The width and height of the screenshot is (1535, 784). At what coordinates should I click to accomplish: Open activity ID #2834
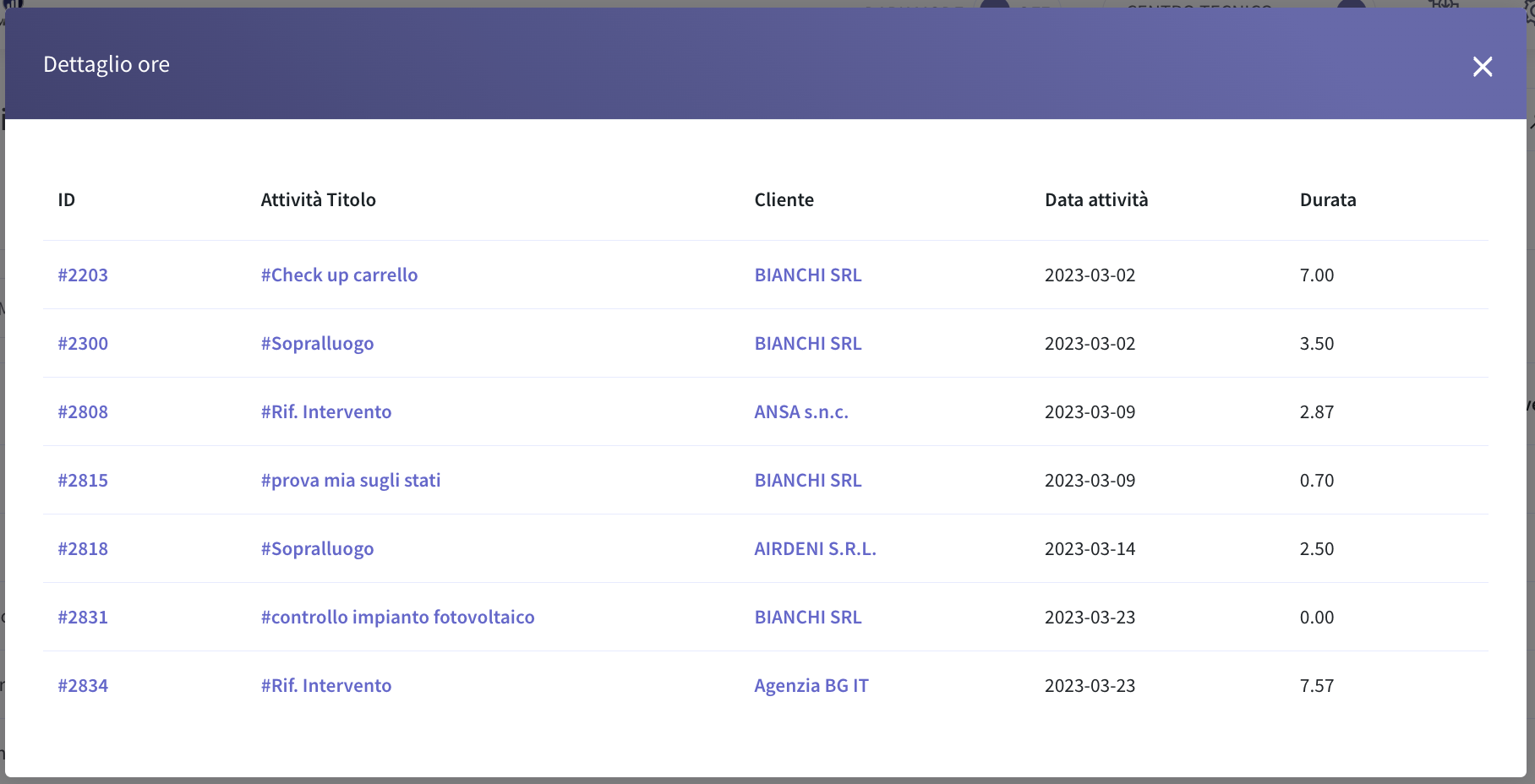tap(83, 686)
